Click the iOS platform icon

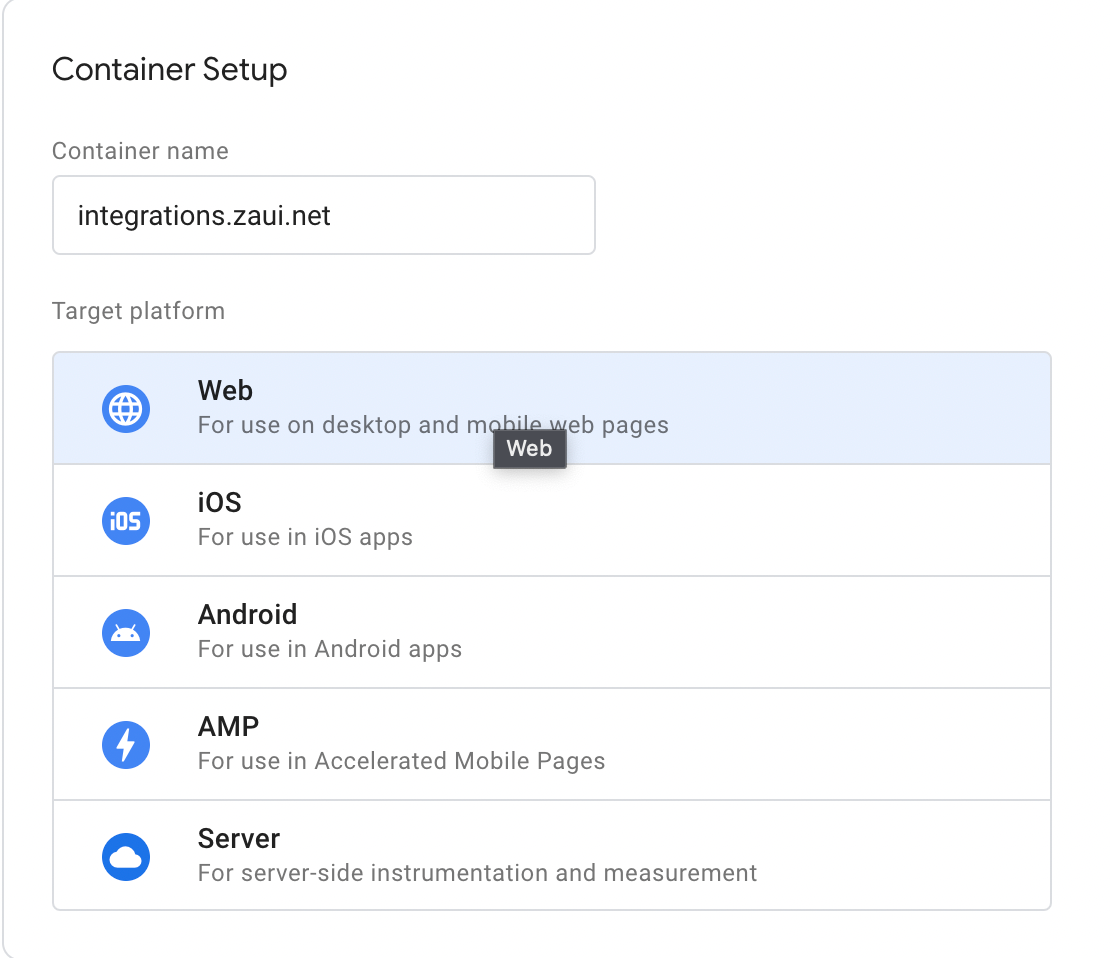[126, 520]
